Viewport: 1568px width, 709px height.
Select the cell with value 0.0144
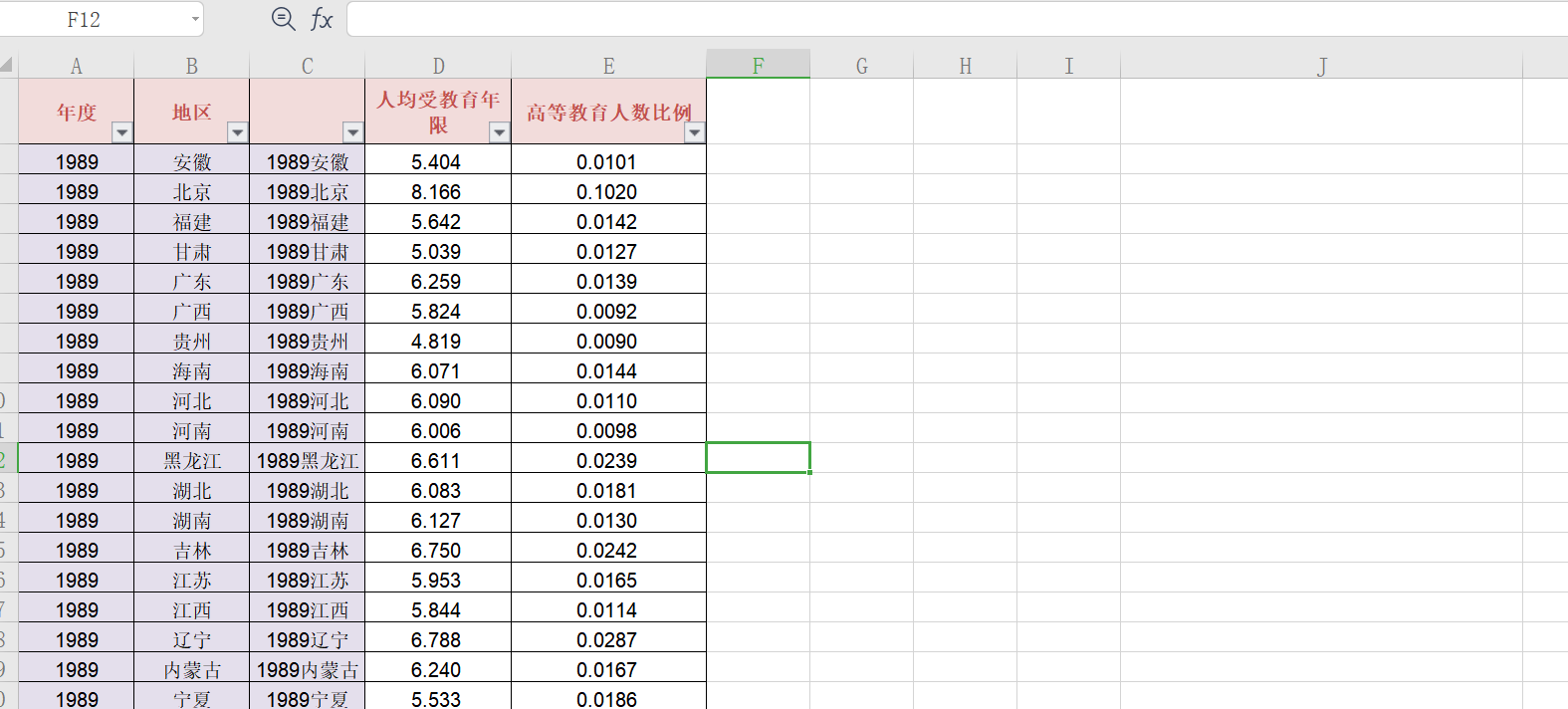pyautogui.click(x=609, y=370)
